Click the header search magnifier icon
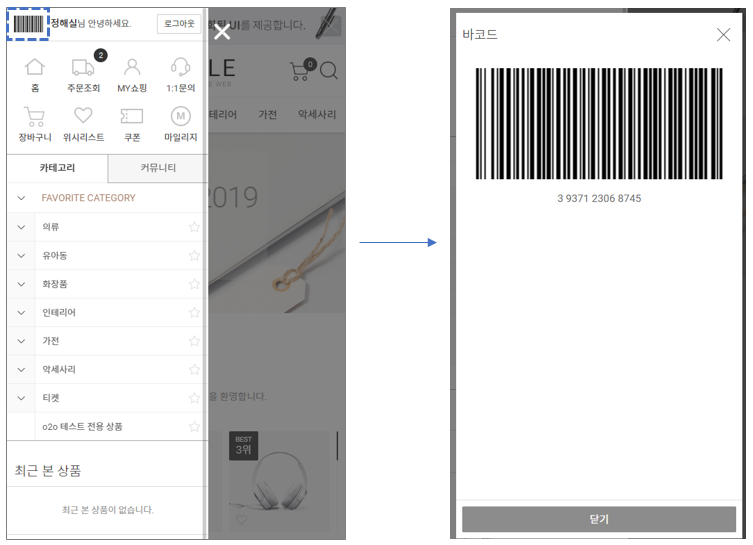Viewport: 753px width, 545px height. [x=329, y=71]
